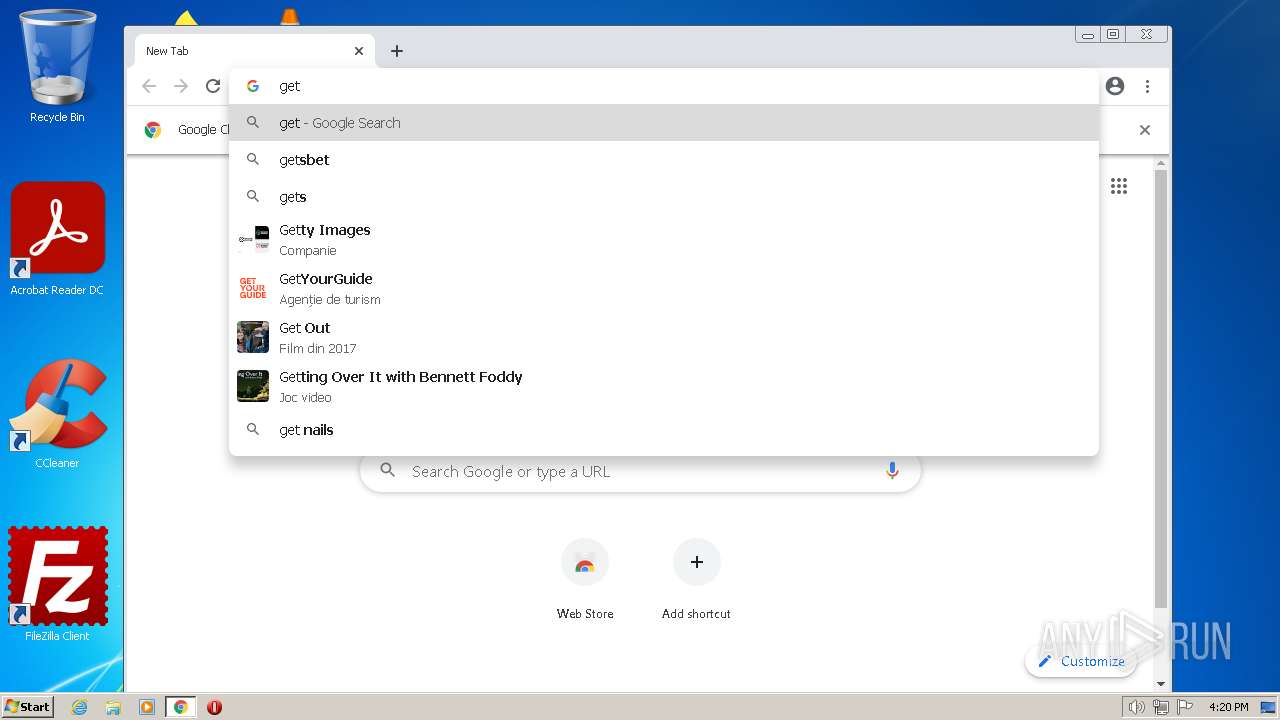Choose the 'getsbet' suggestion
Image resolution: width=1280 pixels, height=720 pixels.
coord(664,160)
